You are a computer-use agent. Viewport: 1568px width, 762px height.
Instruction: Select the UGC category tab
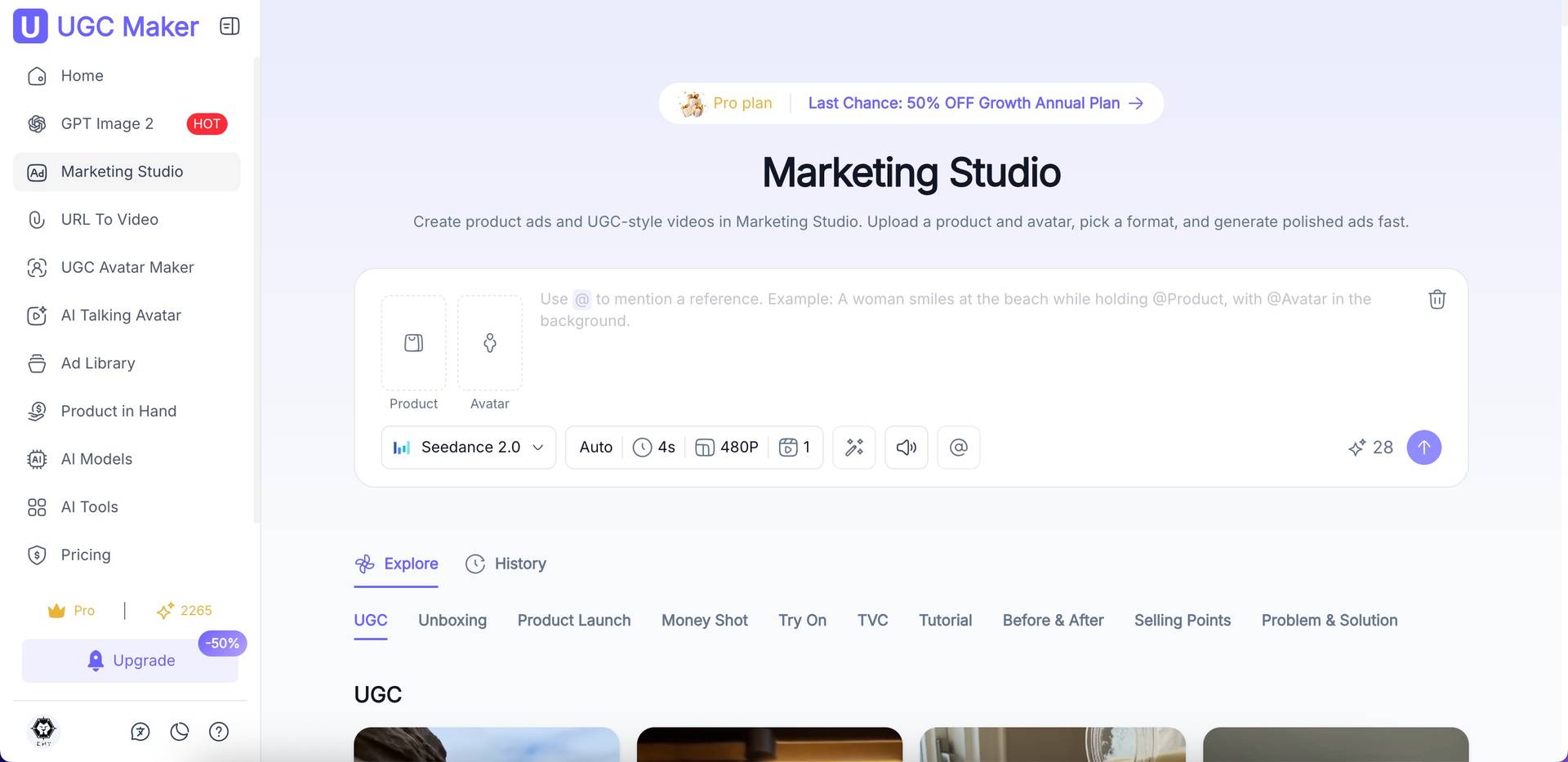tap(371, 621)
